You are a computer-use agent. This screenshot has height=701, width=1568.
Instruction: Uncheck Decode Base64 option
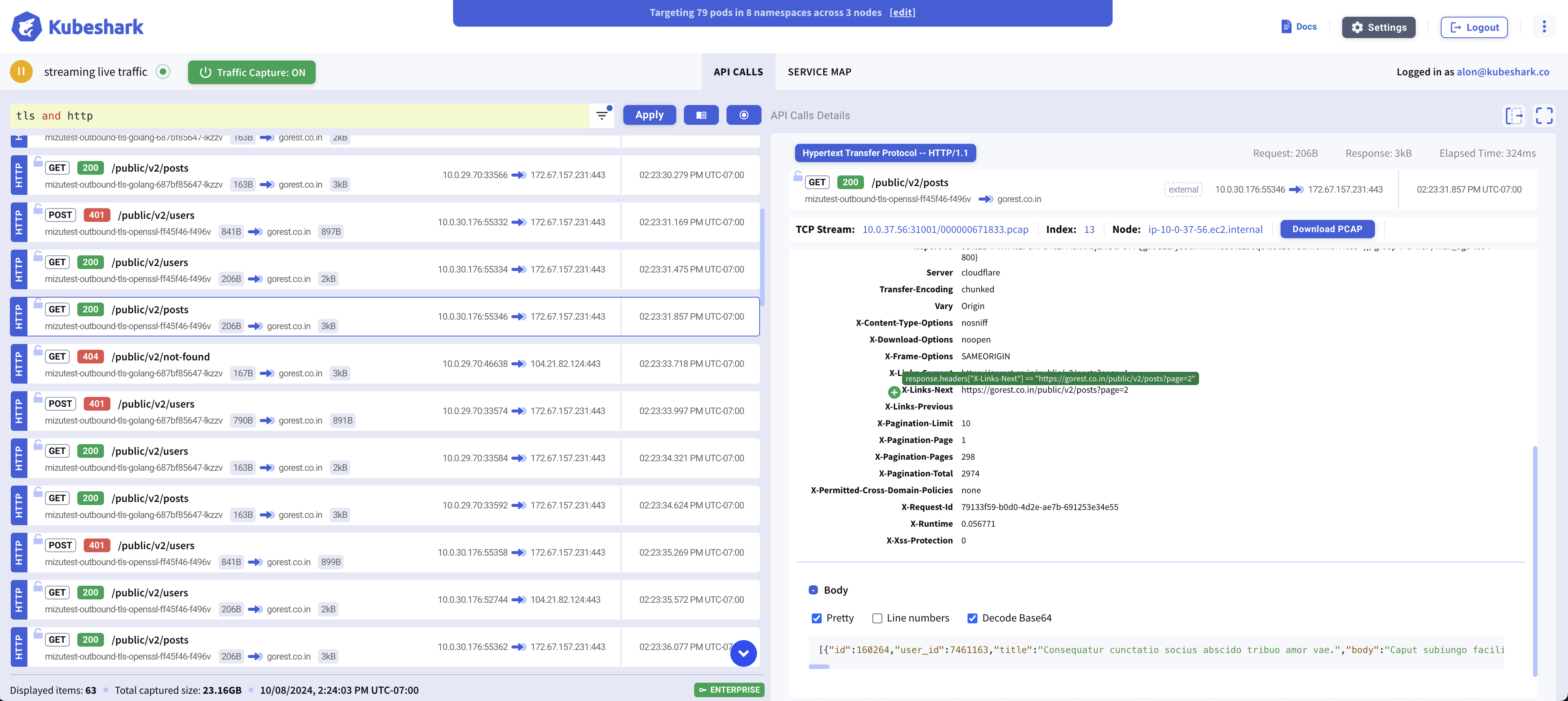pos(972,618)
